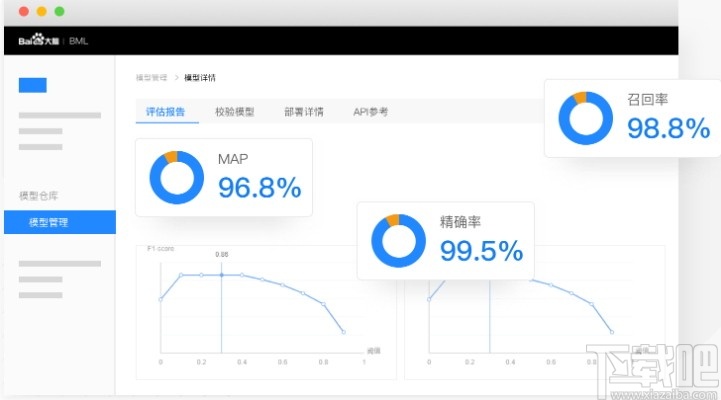Select 模型管理 in the sidebar

coord(60,222)
